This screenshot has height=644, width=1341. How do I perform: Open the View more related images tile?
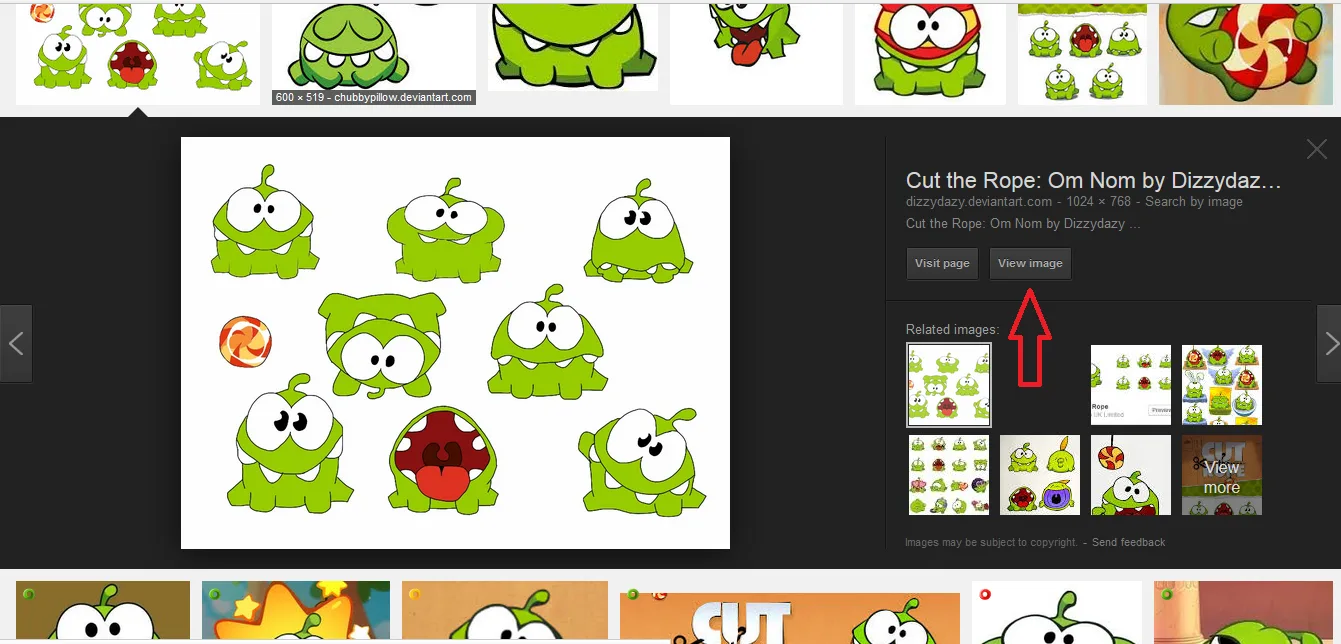coord(1222,475)
